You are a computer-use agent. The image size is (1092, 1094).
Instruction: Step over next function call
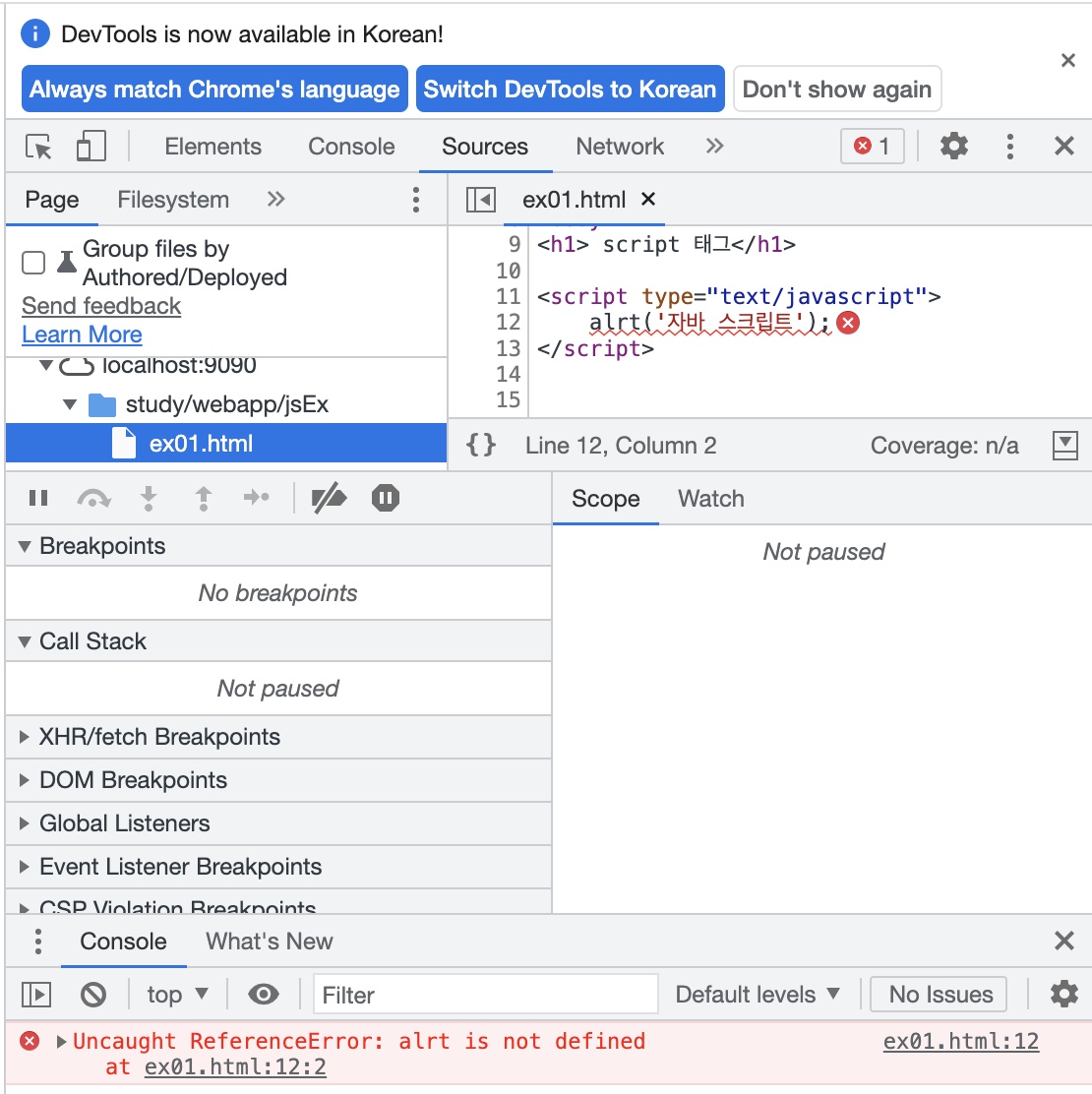[x=93, y=498]
